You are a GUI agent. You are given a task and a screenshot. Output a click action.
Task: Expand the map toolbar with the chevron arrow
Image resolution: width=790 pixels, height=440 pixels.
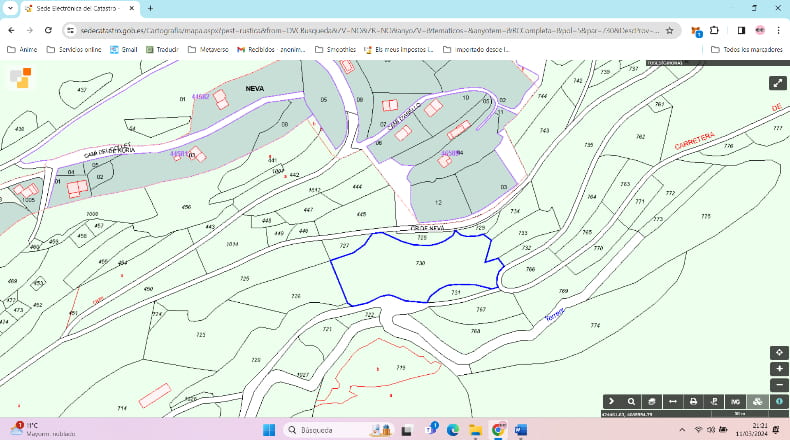[612, 402]
